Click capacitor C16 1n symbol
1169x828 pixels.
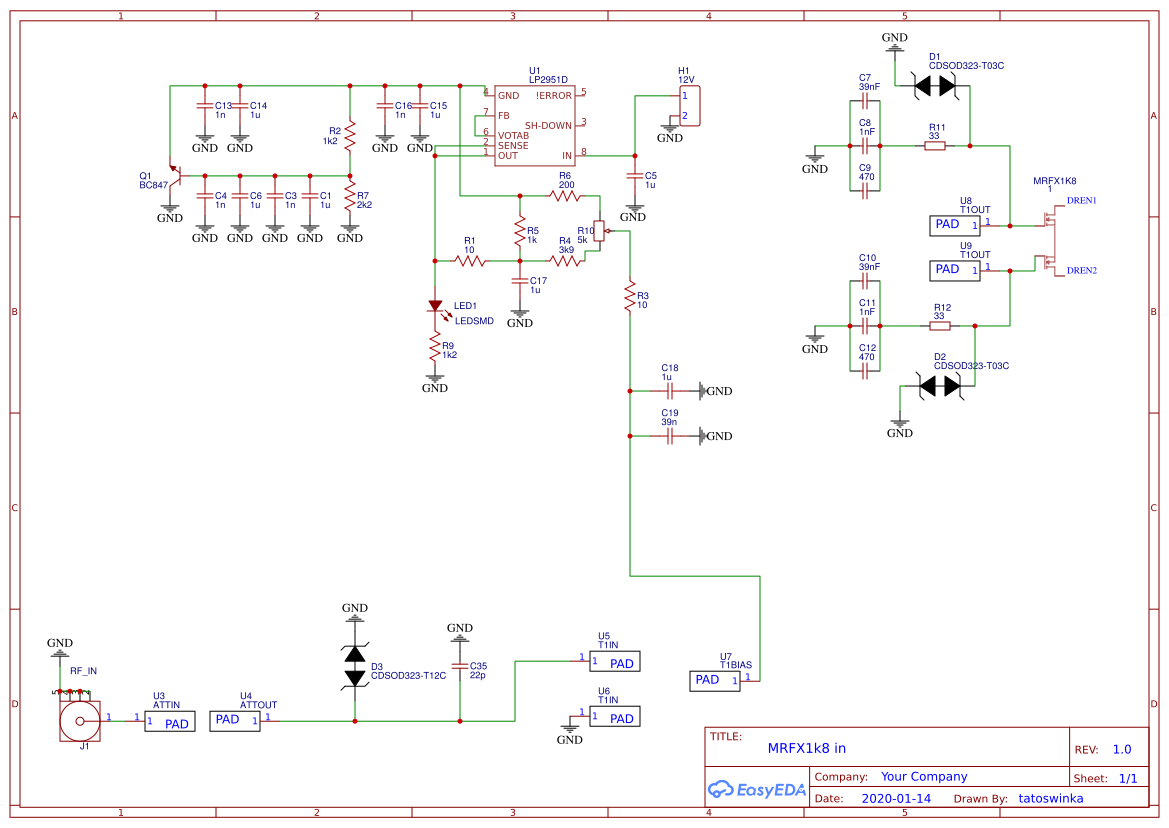tap(385, 106)
